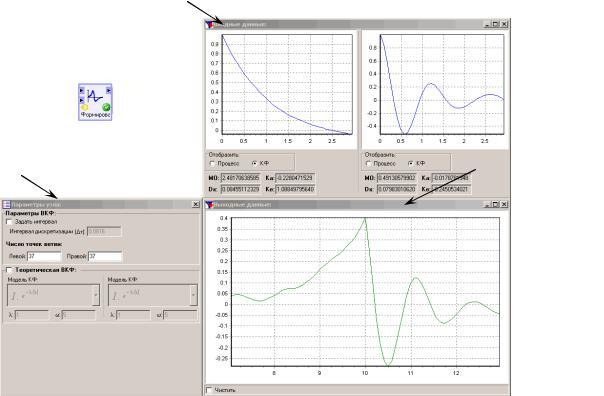Click the lower input port arrow on the Формирование block
Viewport: 604px width, 396px height.
82,100
